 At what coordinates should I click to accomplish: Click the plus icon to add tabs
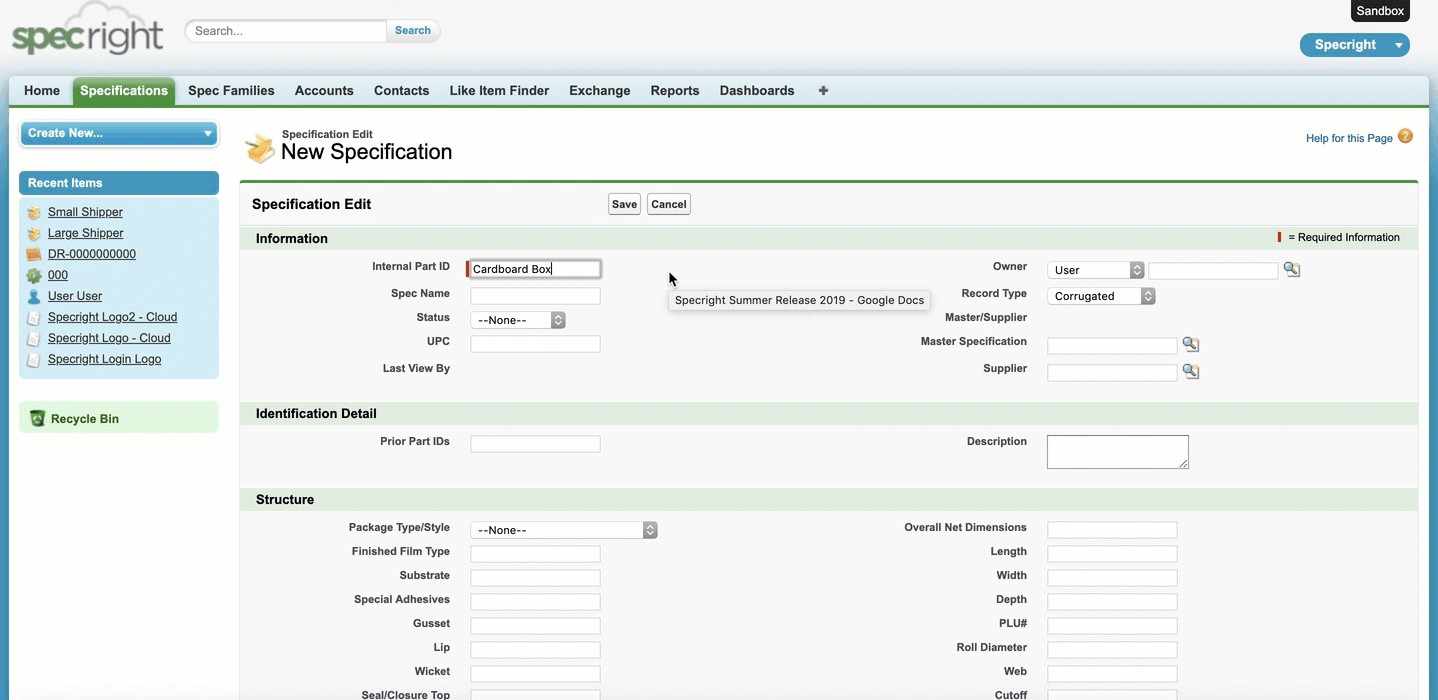(823, 91)
